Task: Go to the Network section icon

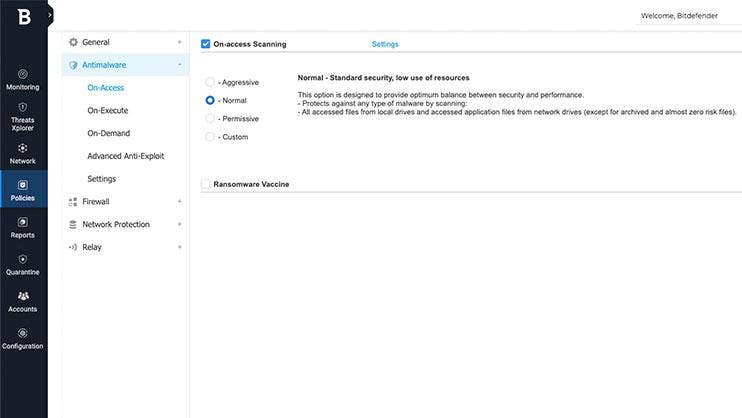Action: 23,148
